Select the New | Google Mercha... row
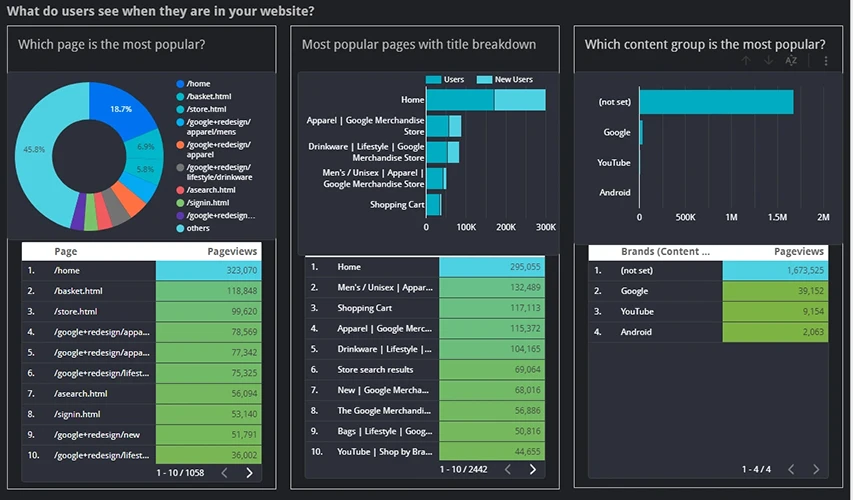The image size is (853, 500). click(425, 390)
